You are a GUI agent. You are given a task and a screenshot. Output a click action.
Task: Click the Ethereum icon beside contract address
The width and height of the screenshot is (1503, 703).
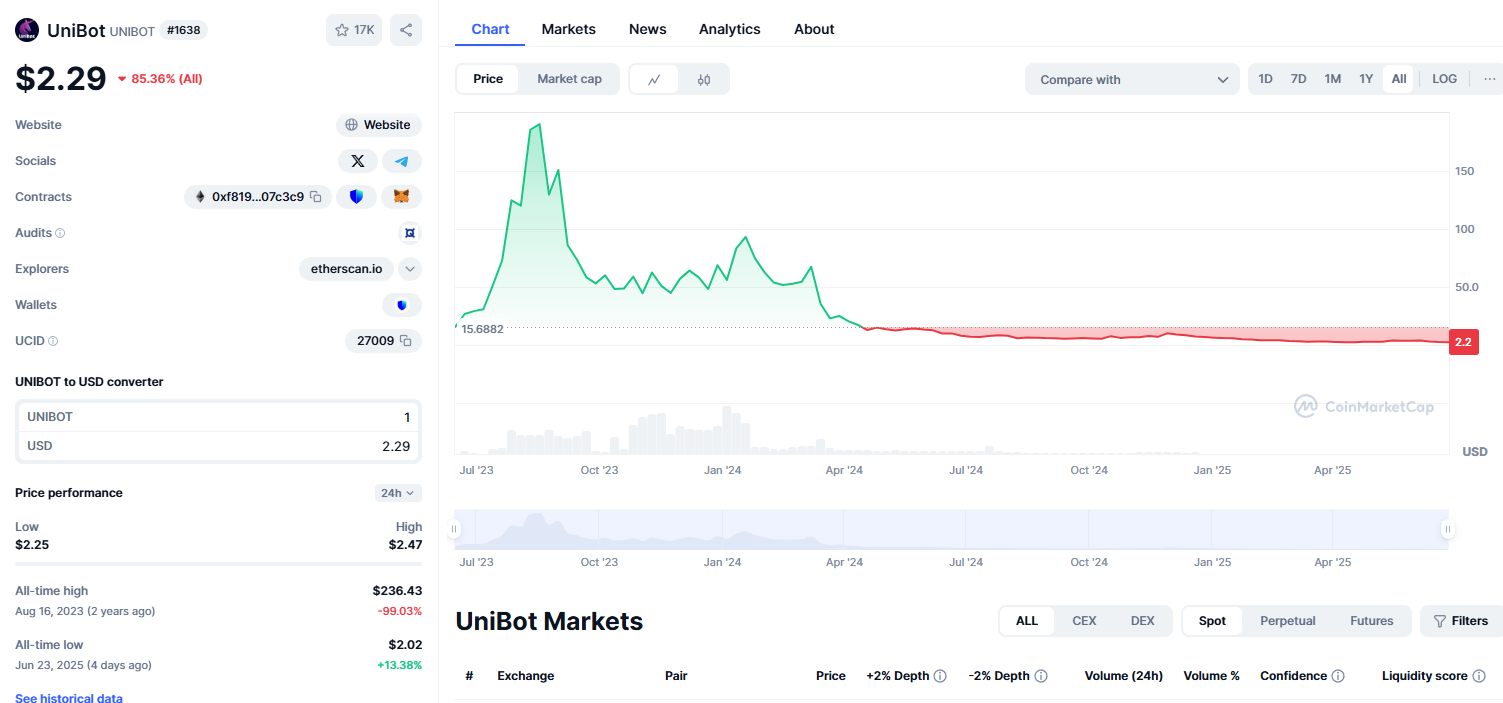(200, 197)
